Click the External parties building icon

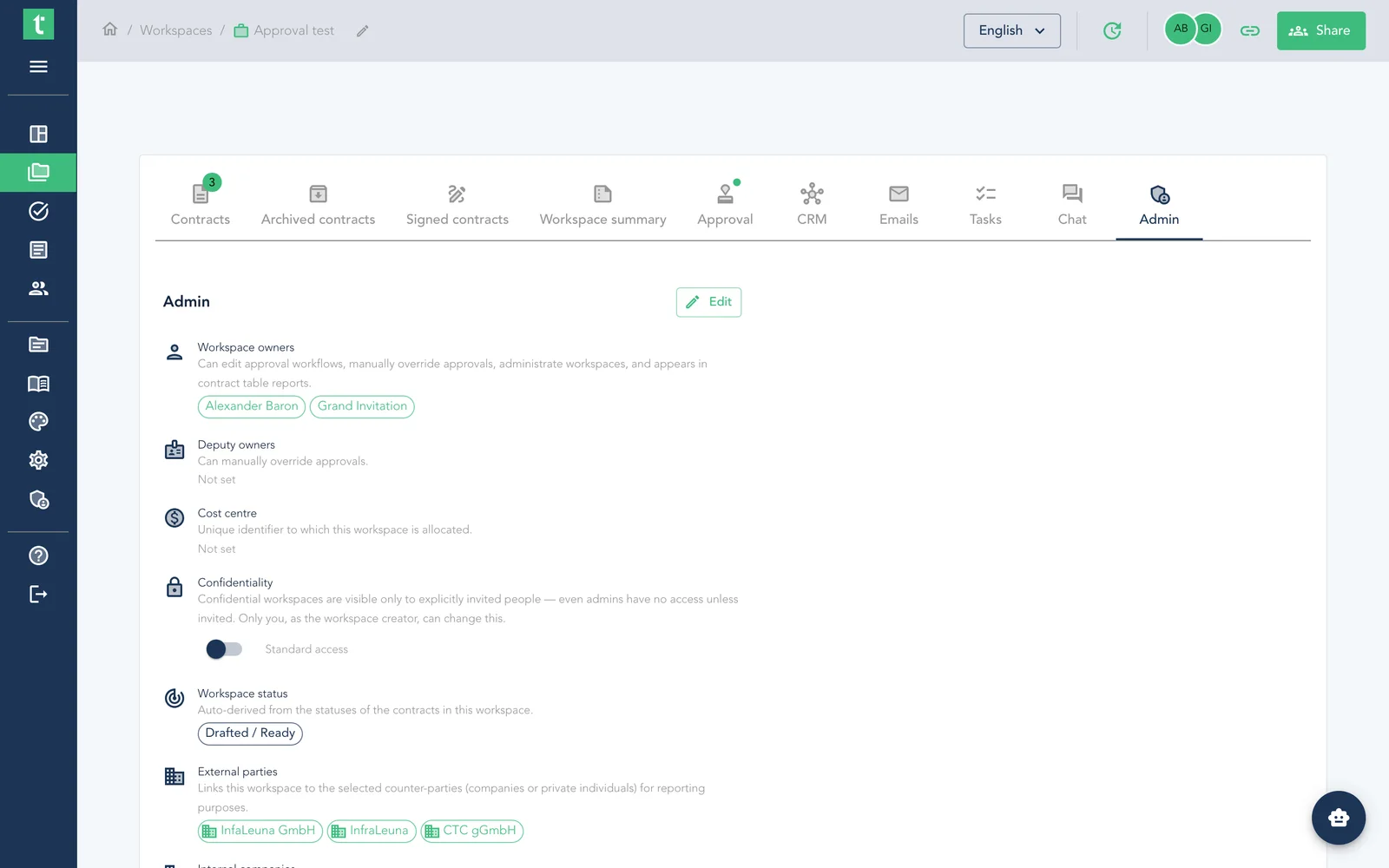click(174, 776)
